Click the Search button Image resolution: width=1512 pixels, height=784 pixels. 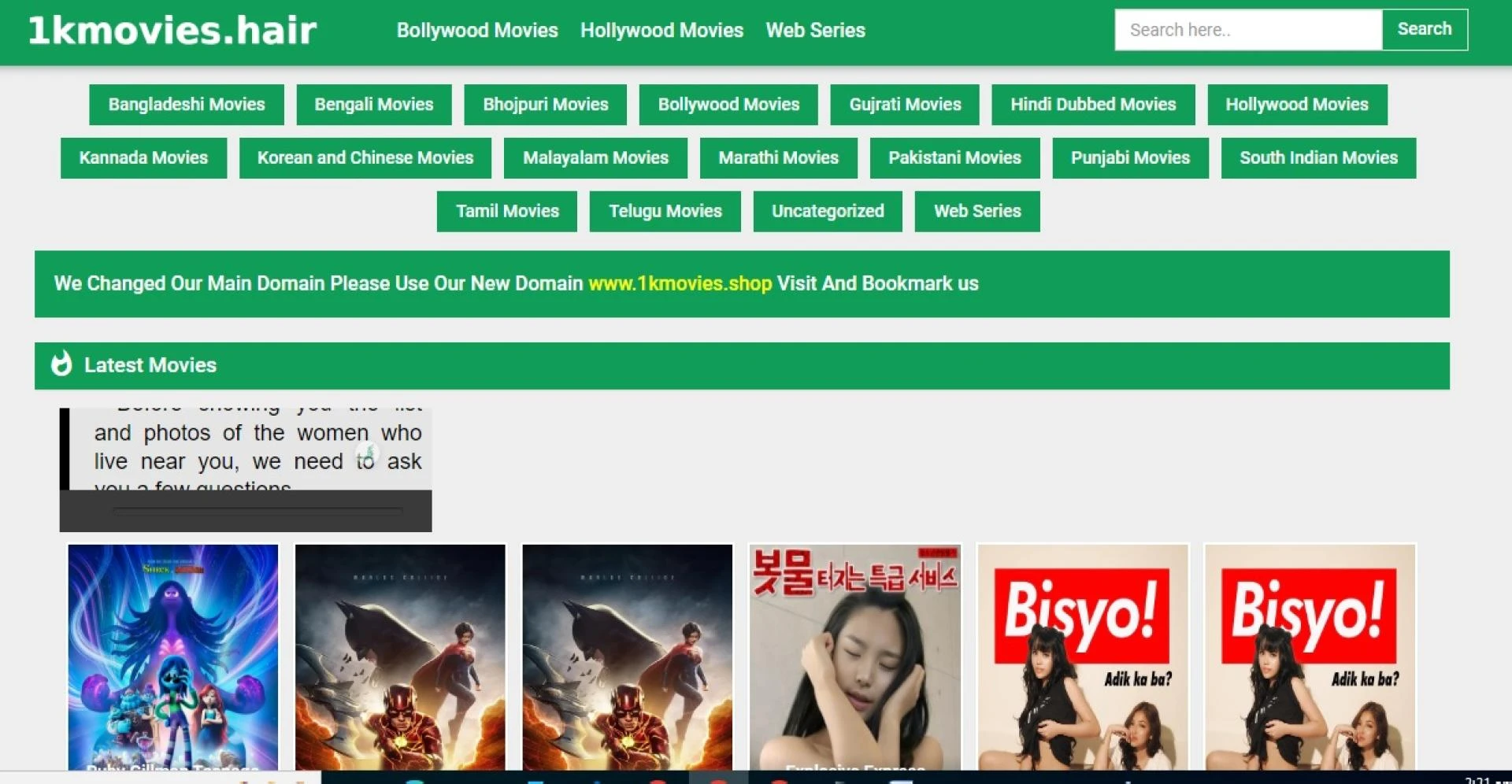coord(1424,29)
